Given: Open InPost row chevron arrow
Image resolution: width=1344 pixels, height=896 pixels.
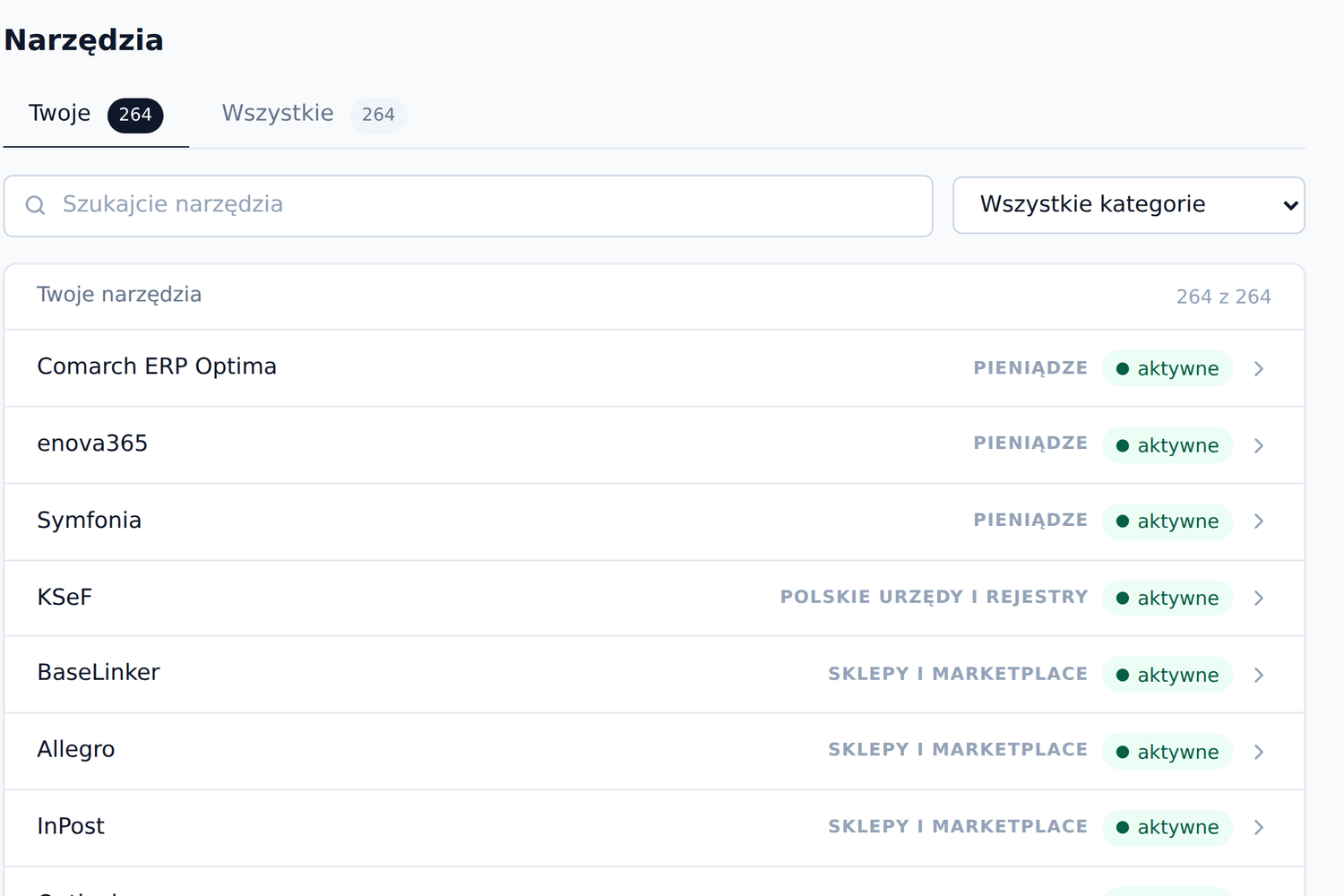Looking at the screenshot, I should (x=1259, y=828).
